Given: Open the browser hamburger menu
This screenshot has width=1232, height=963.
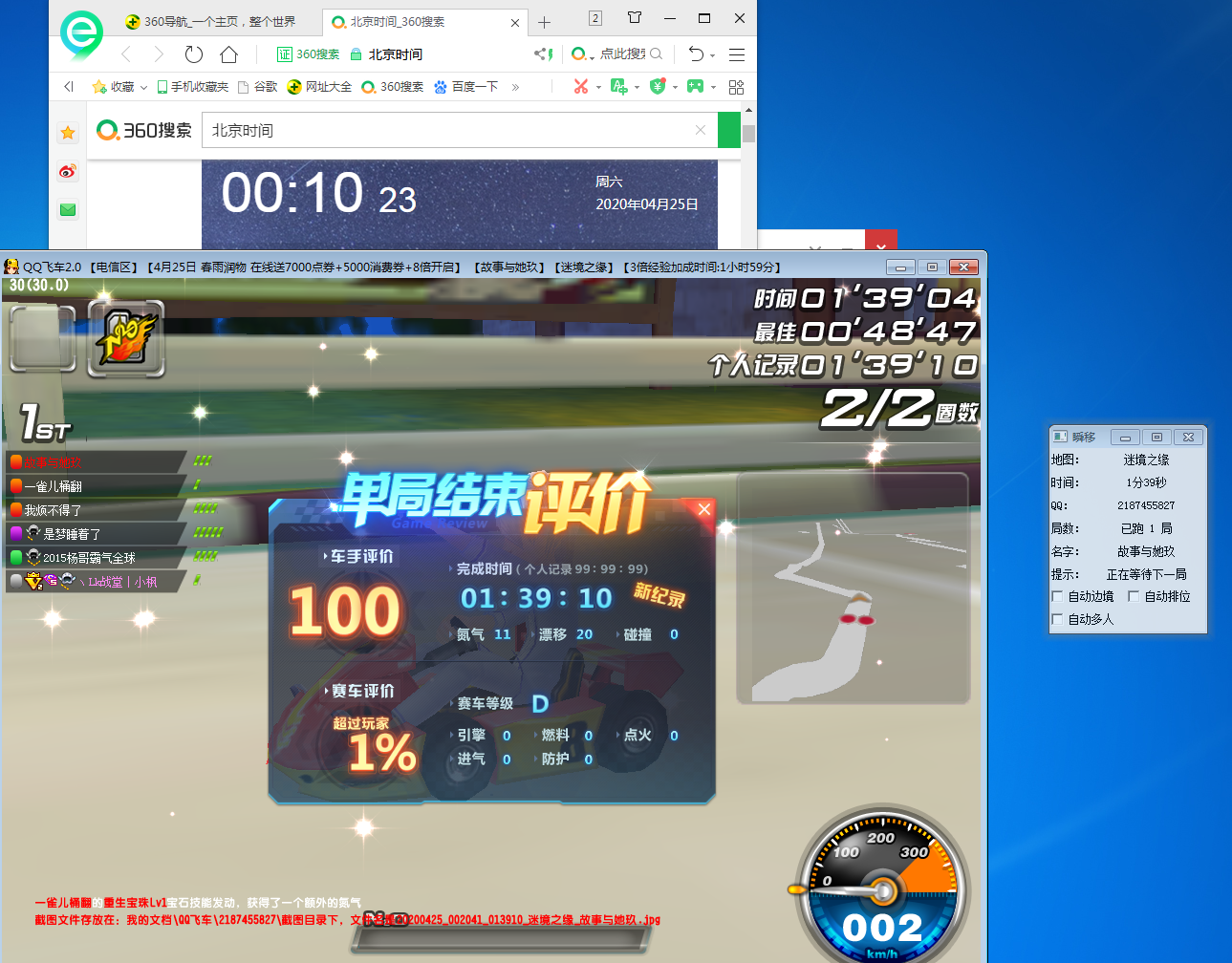Looking at the screenshot, I should (x=736, y=54).
